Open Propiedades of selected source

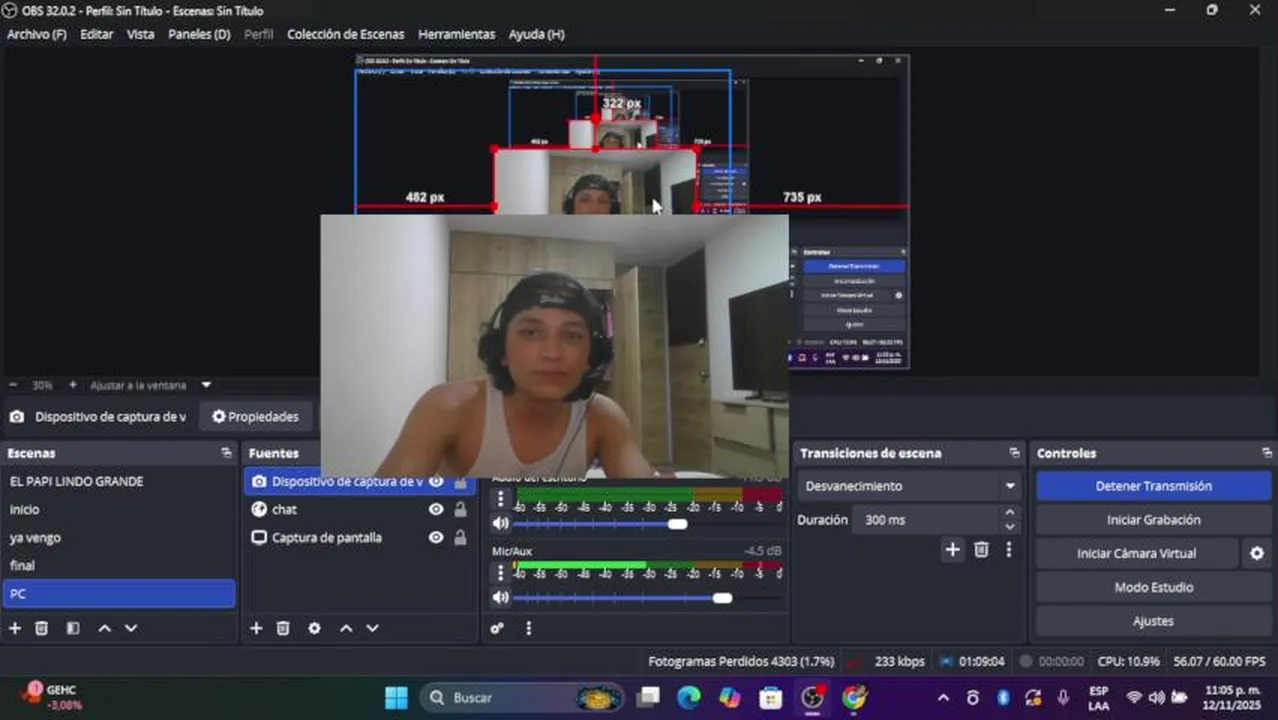255,417
